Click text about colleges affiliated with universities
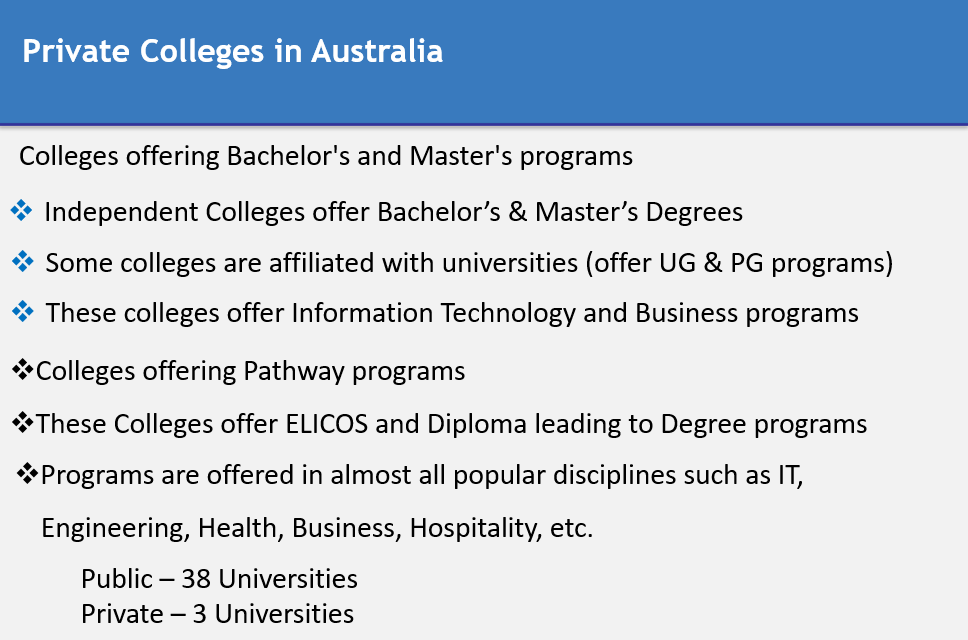 tap(469, 263)
